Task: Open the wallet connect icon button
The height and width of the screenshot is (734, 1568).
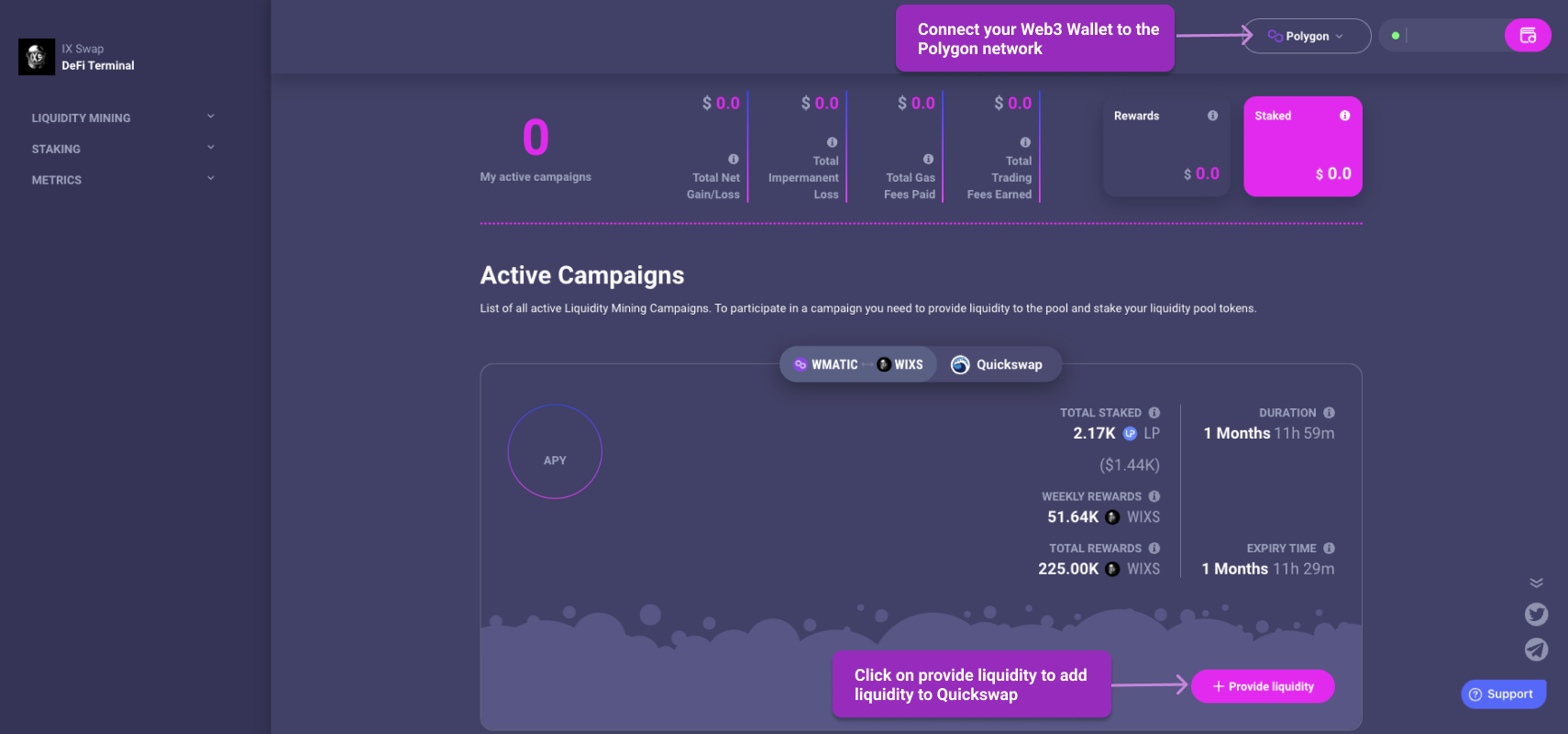Action: [1528, 36]
